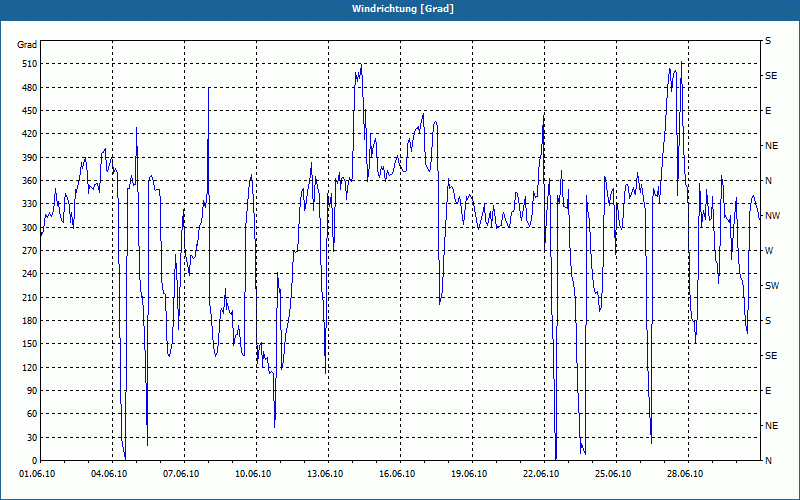Select the 420 y-axis tick label
Image resolution: width=800 pixels, height=500 pixels.
click(x=30, y=134)
